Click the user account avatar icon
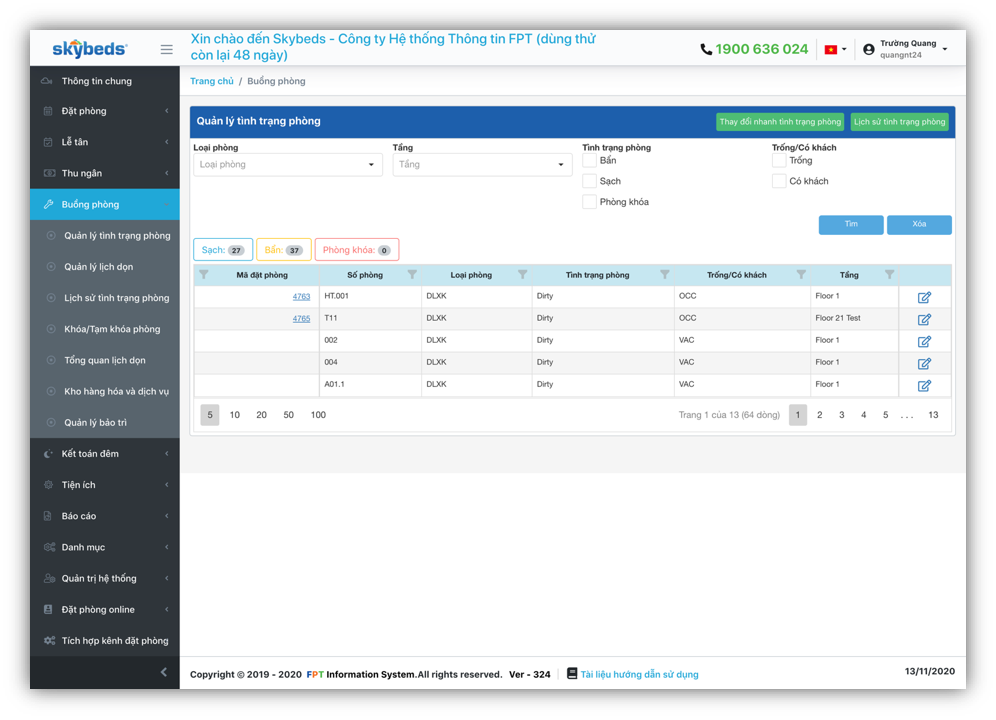The width and height of the screenshot is (996, 720). pyautogui.click(x=868, y=49)
